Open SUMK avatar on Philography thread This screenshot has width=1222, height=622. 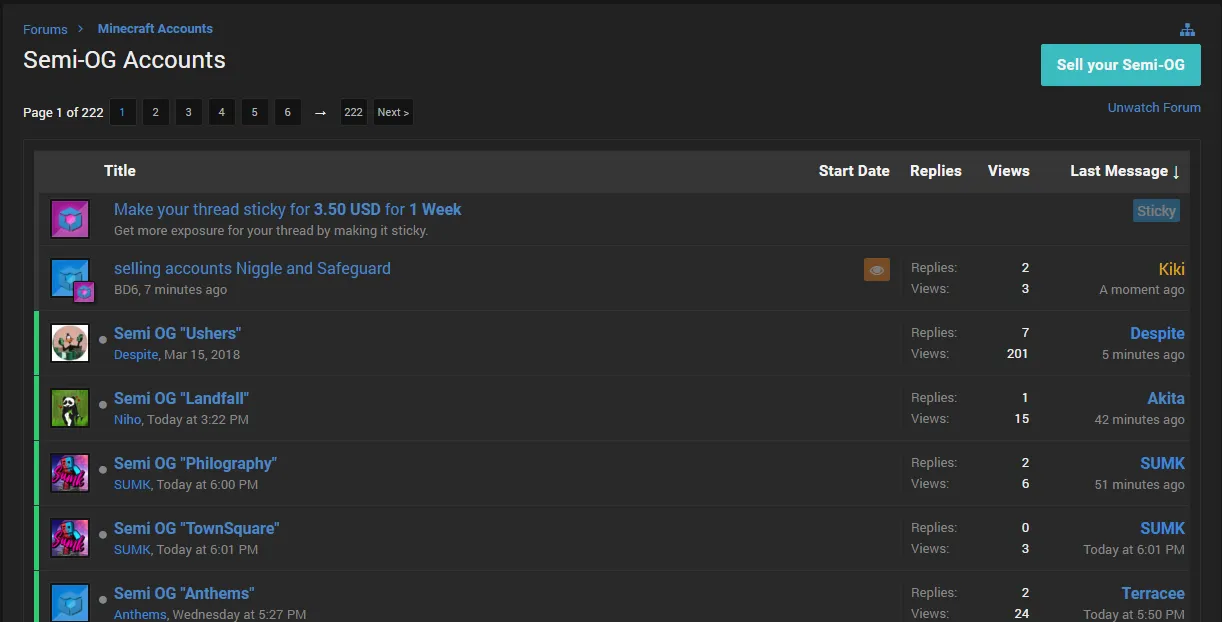[x=70, y=473]
